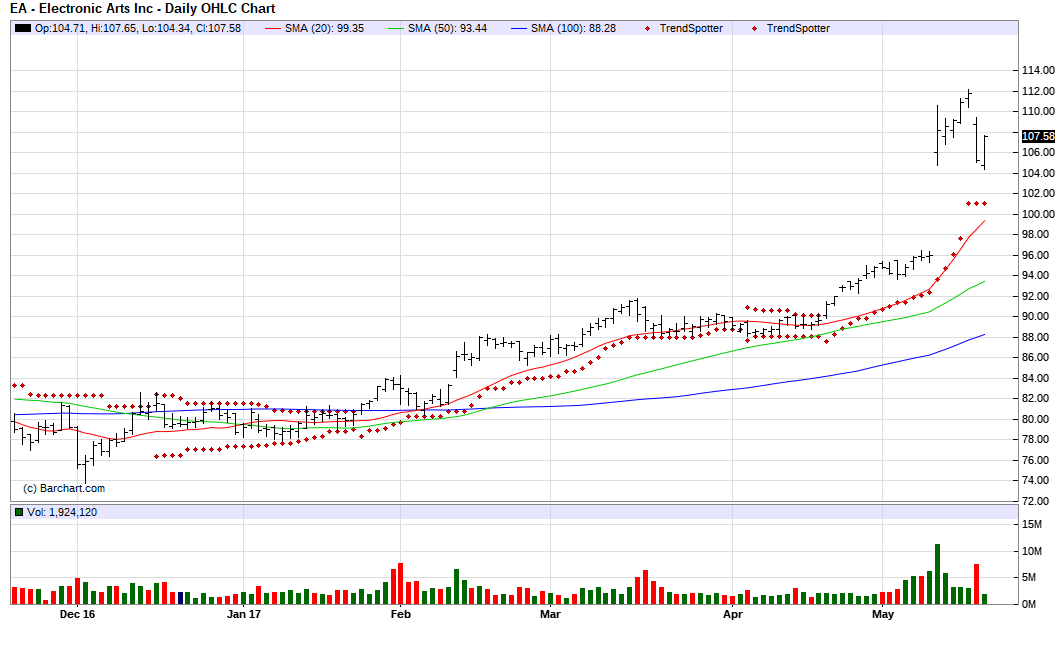The image size is (1060, 645).
Task: Click the '15M' volume axis label
Action: pyautogui.click(x=1032, y=525)
